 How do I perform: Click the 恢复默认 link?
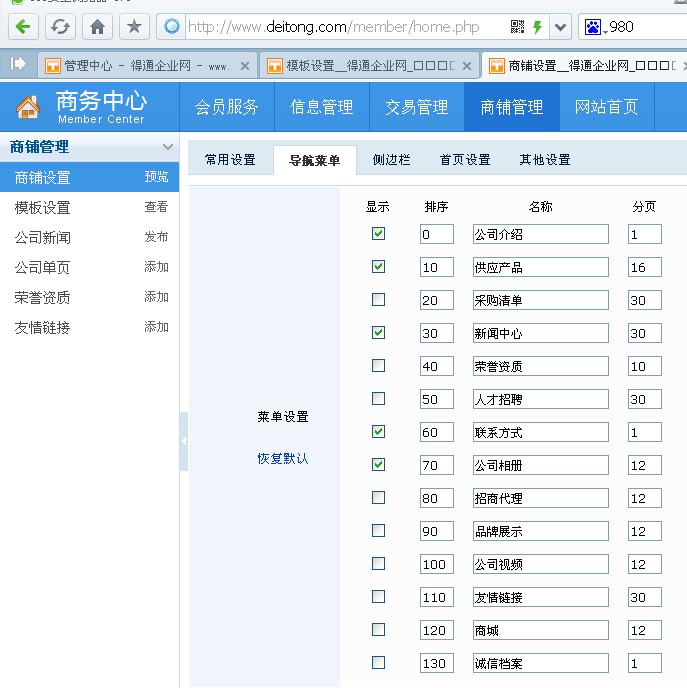283,459
